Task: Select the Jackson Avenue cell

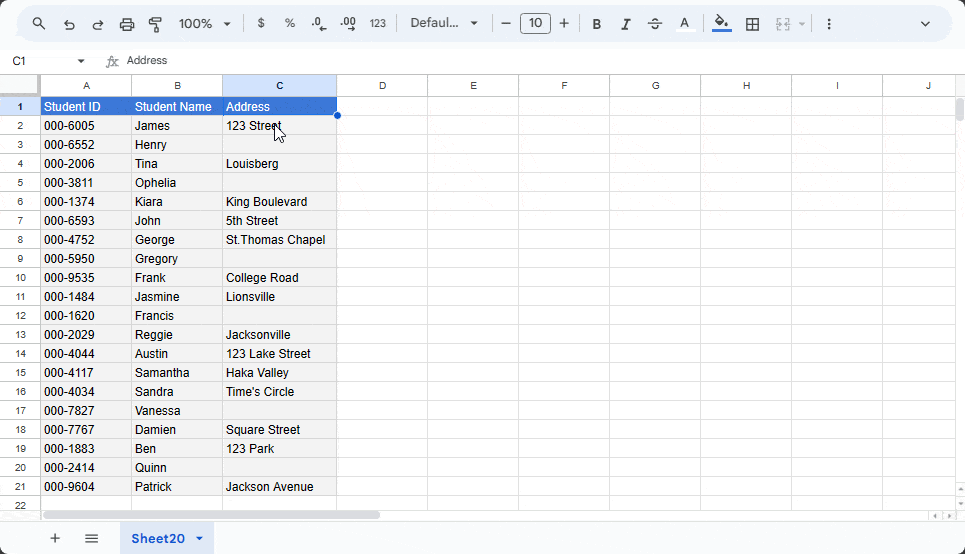Action: pyautogui.click(x=279, y=486)
